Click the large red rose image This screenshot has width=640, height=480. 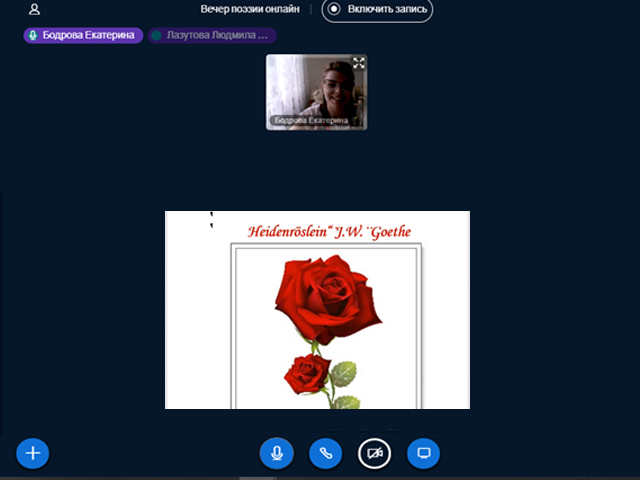coord(329,297)
